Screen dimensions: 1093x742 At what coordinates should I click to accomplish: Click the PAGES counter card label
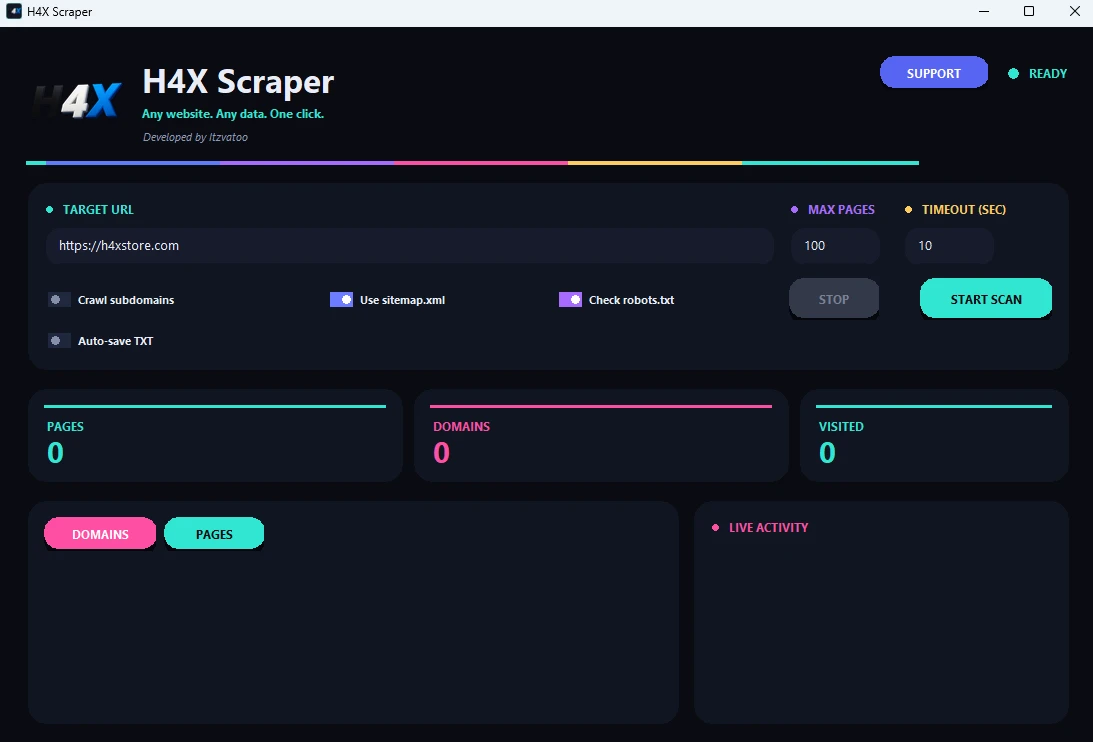[66, 426]
